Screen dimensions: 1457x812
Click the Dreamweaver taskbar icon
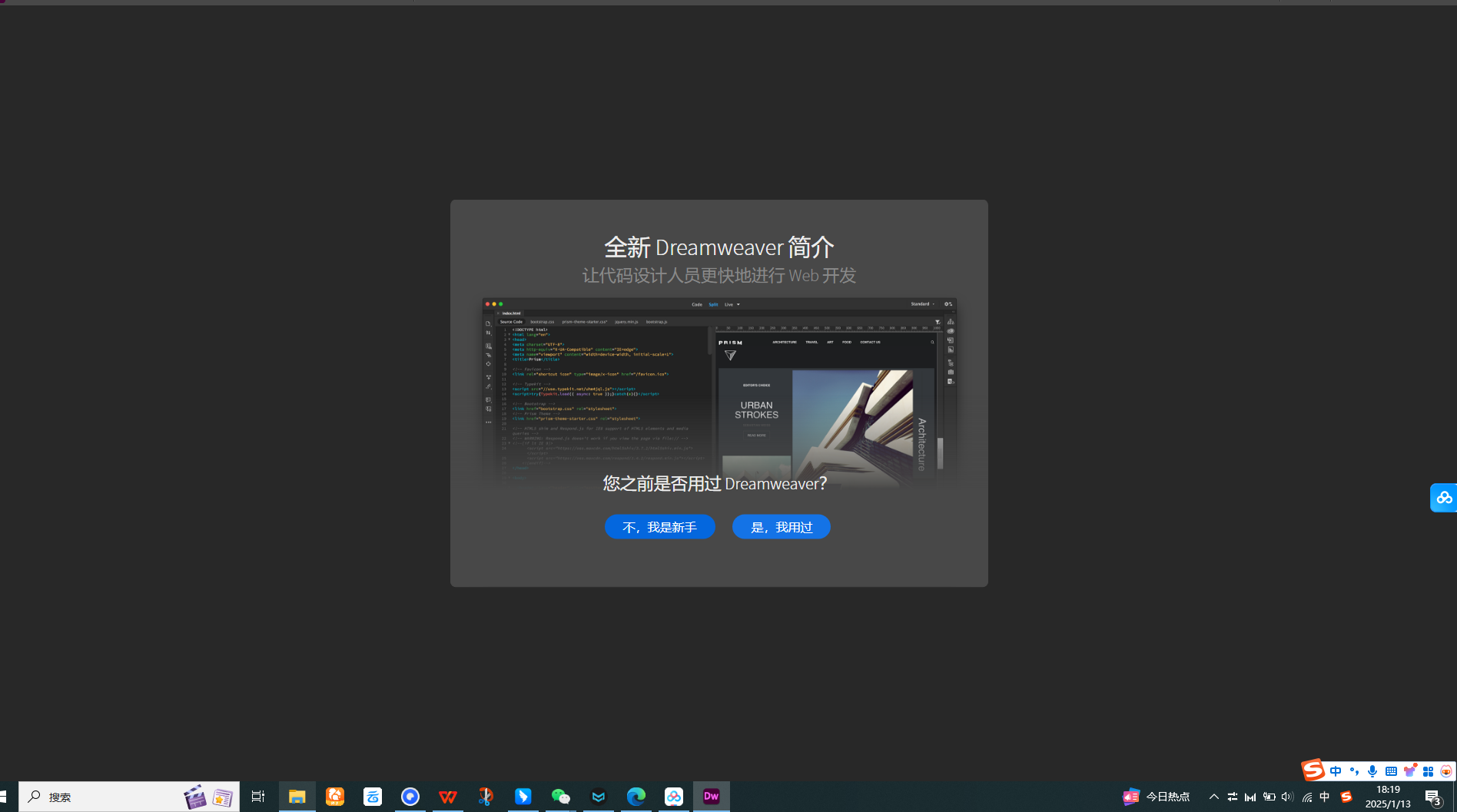click(712, 797)
